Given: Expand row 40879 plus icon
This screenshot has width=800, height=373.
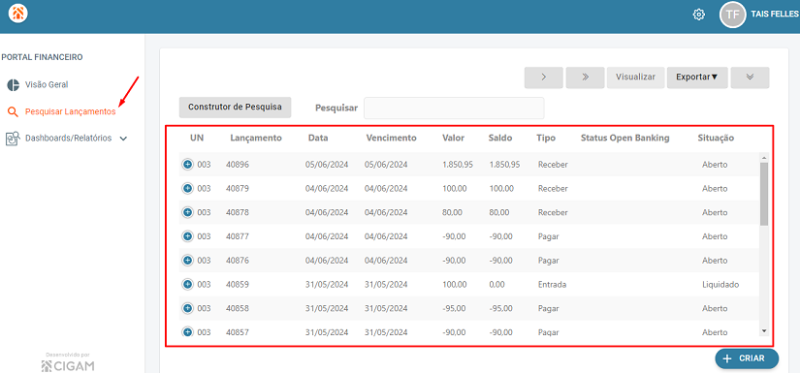Looking at the screenshot, I should tap(187, 188).
